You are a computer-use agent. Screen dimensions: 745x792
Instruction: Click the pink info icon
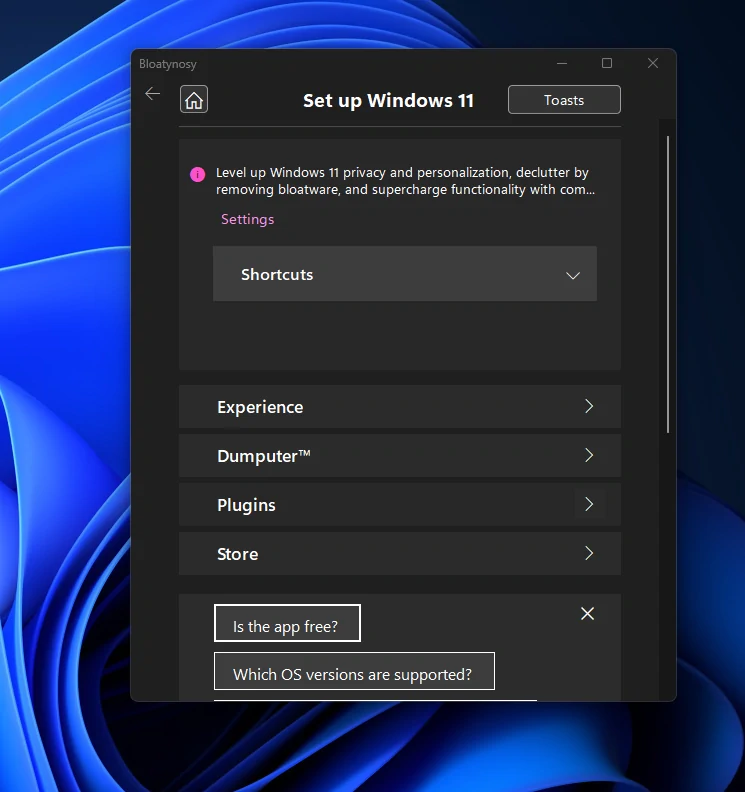coord(197,175)
